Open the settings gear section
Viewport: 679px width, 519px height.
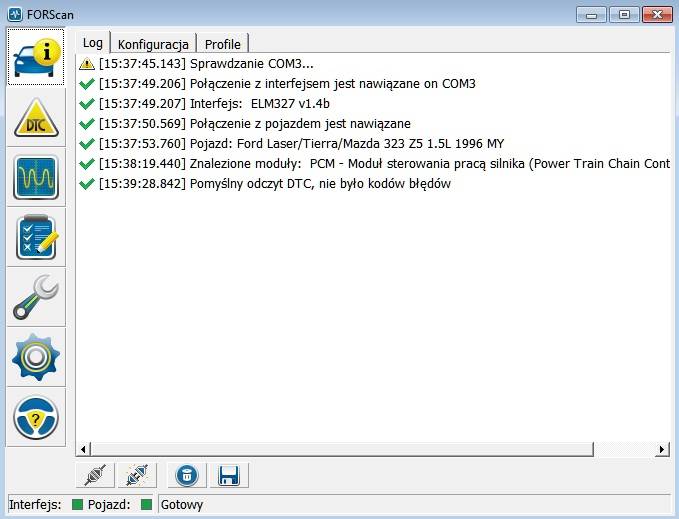click(36, 357)
